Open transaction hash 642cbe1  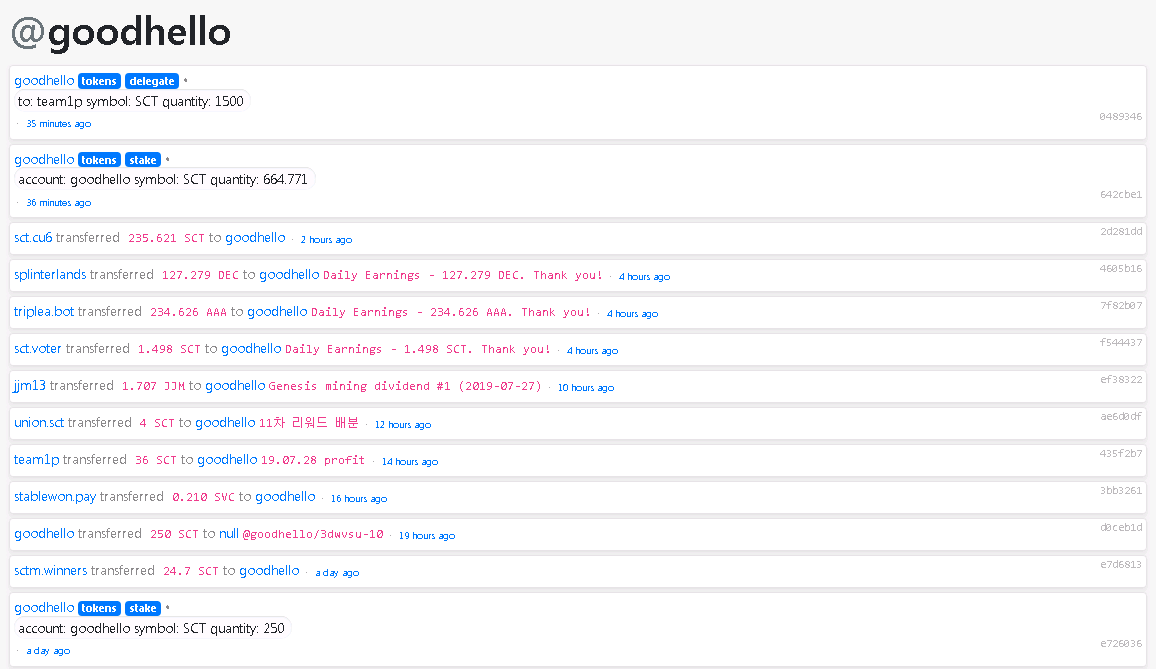pos(1121,195)
